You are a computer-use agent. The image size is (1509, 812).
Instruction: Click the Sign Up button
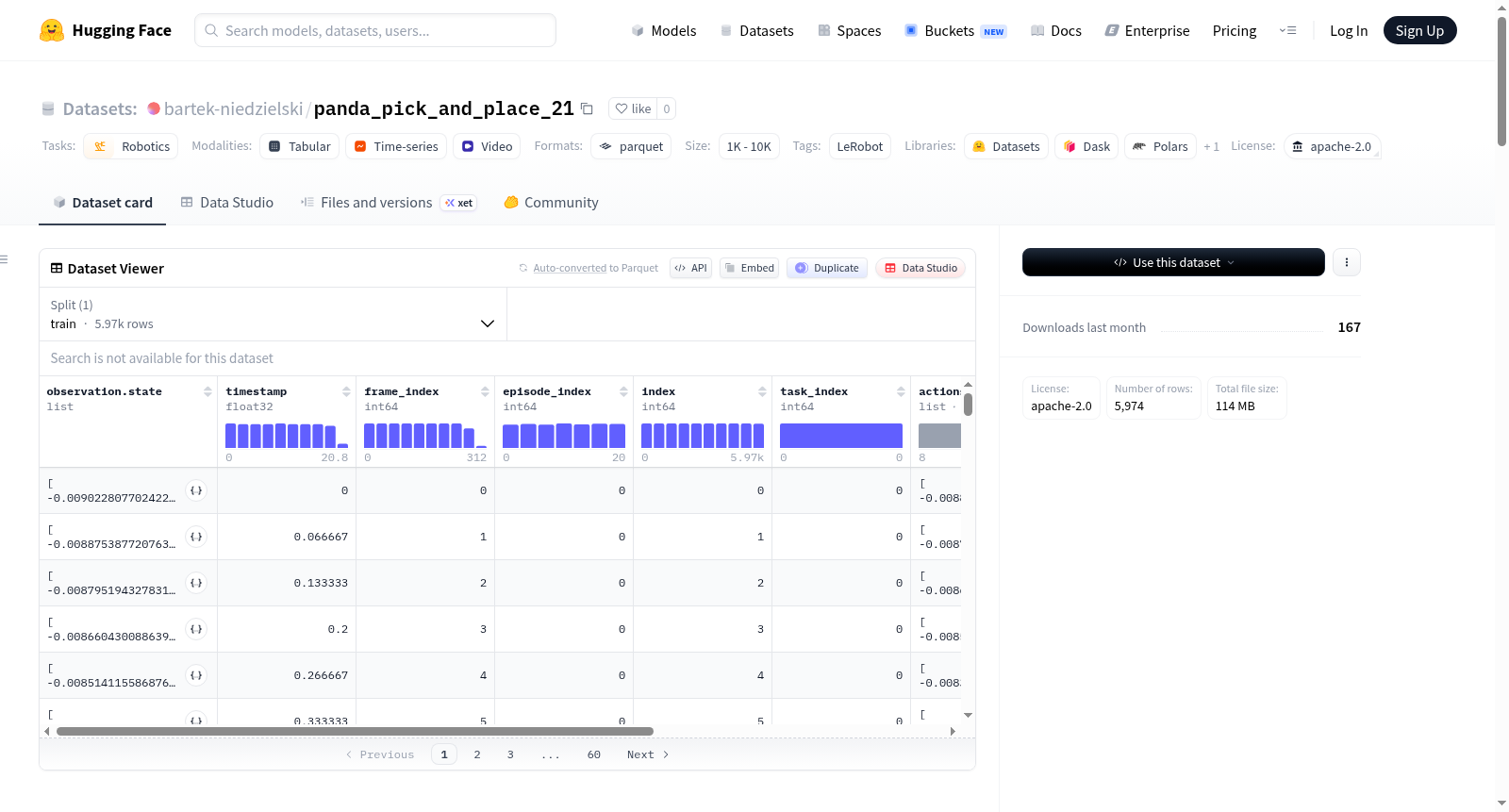click(x=1419, y=30)
